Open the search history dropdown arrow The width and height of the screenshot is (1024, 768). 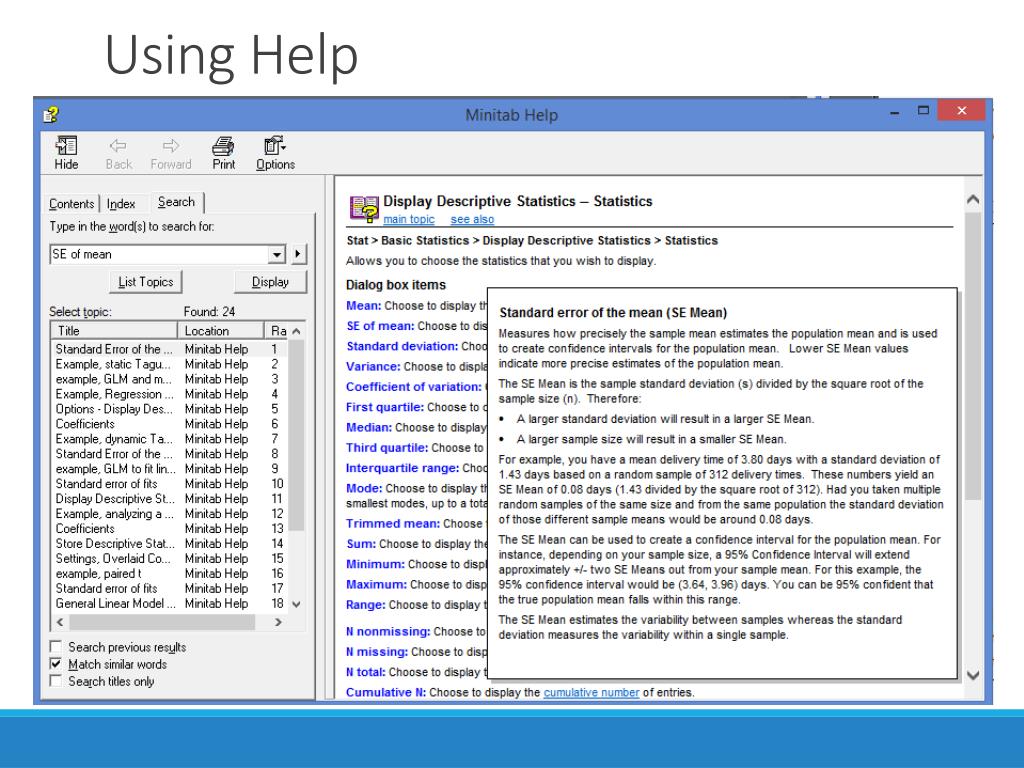click(277, 254)
